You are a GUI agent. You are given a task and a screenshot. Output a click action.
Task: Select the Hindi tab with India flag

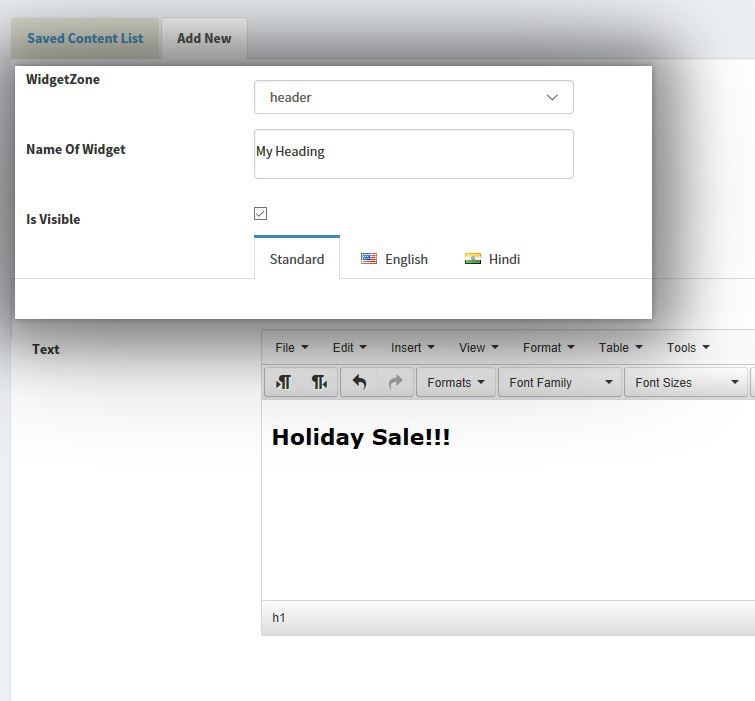click(493, 259)
